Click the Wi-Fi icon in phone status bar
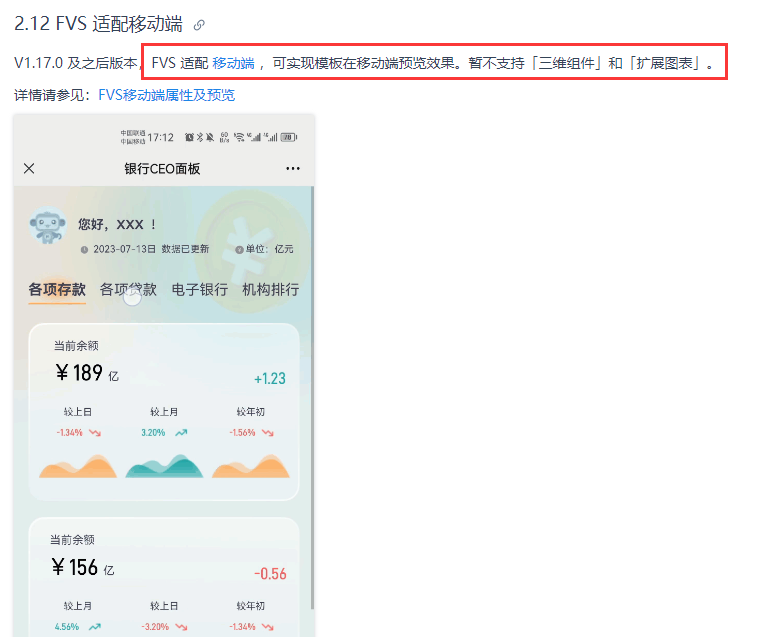774x637 pixels. pyautogui.click(x=239, y=137)
